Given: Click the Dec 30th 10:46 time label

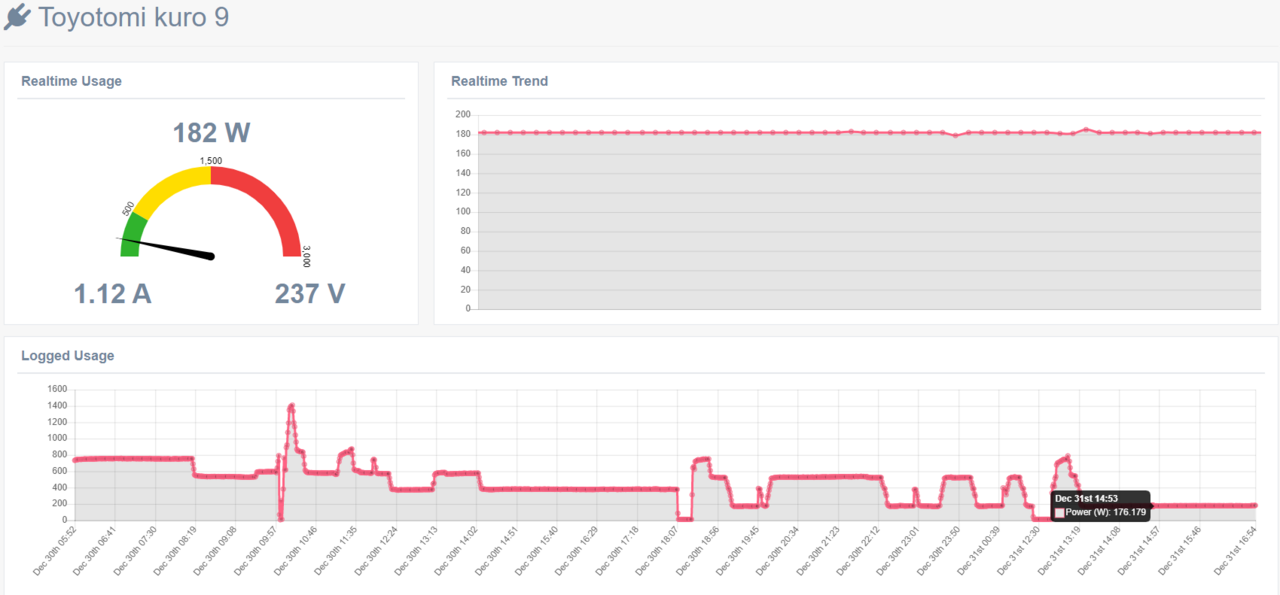Looking at the screenshot, I should coord(295,550).
